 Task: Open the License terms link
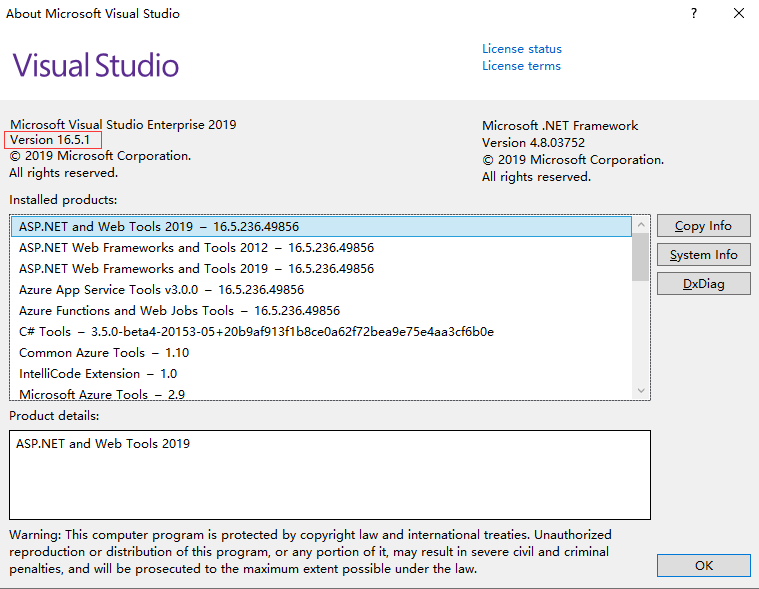(521, 66)
